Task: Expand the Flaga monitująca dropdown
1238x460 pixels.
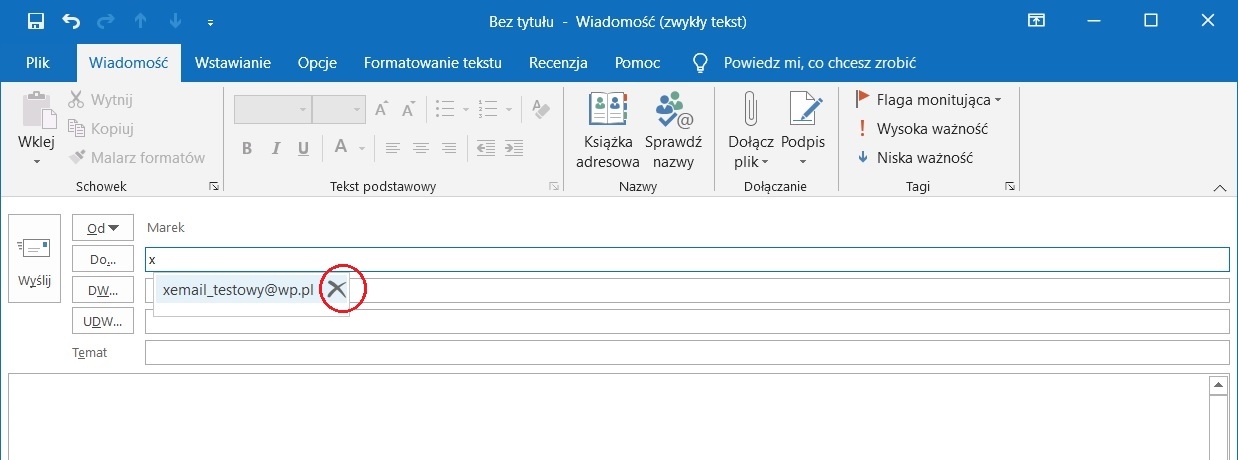Action: pos(997,100)
